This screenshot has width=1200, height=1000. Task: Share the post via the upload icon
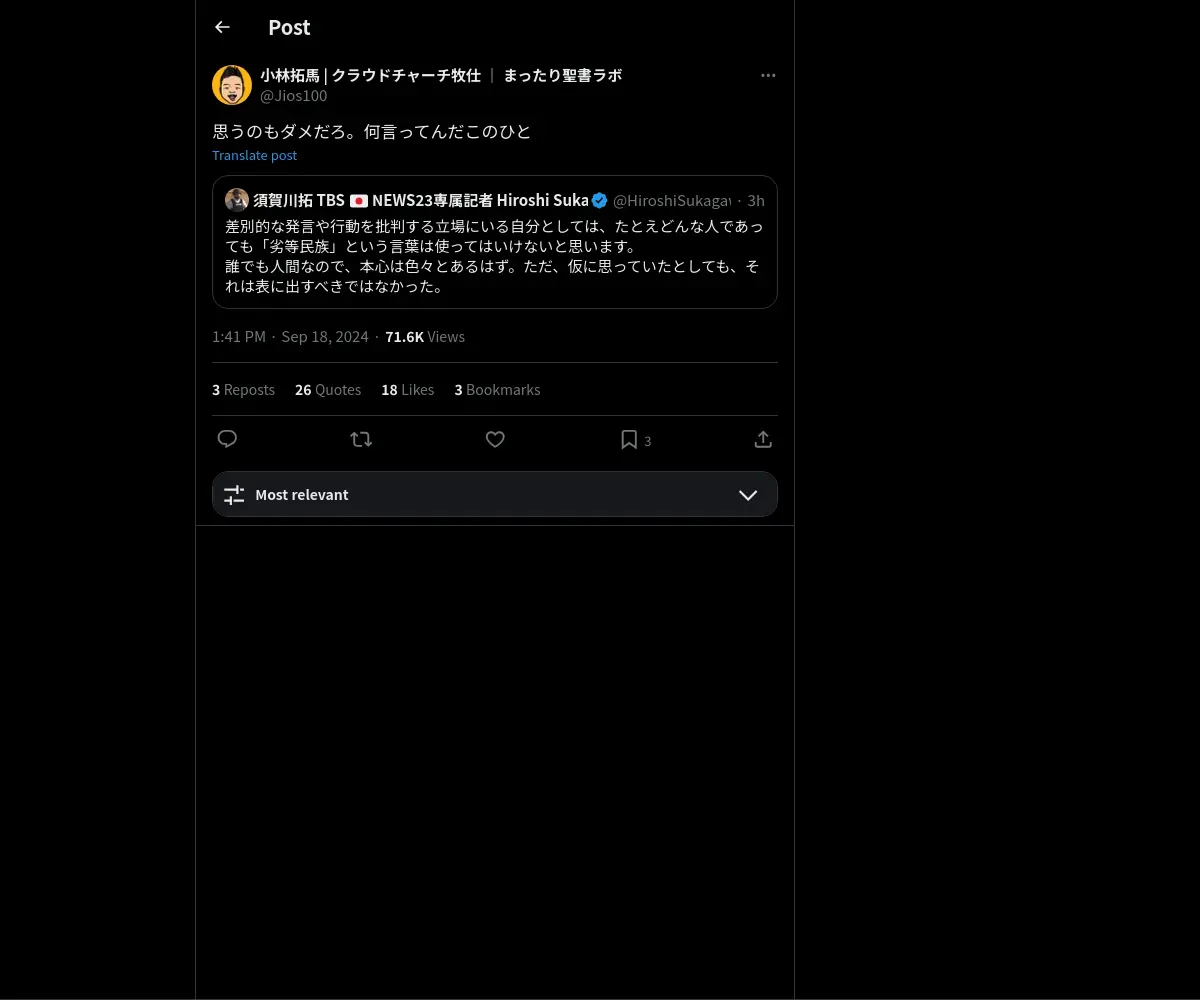(763, 439)
